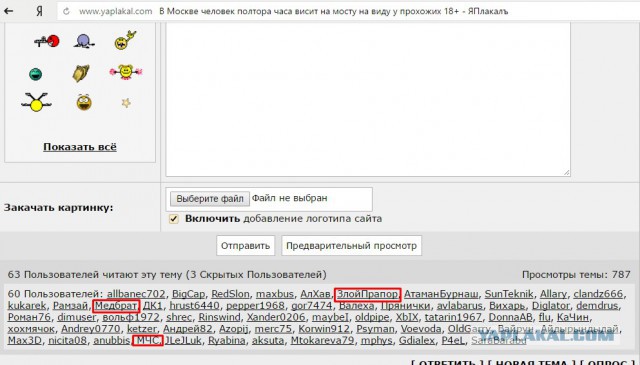Open user profile demdrus
Image resolution: width=640 pixels, height=365 pixels.
(x=596, y=305)
